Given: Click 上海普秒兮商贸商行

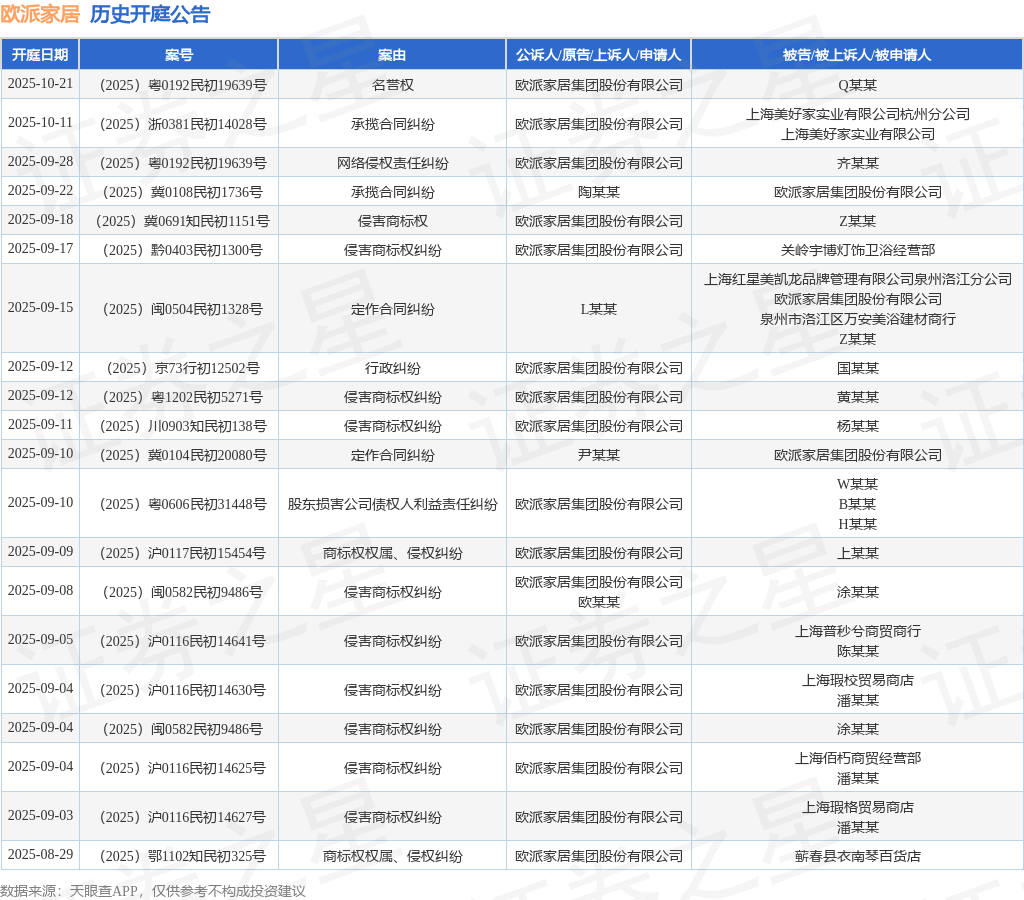Looking at the screenshot, I should coord(857,631).
